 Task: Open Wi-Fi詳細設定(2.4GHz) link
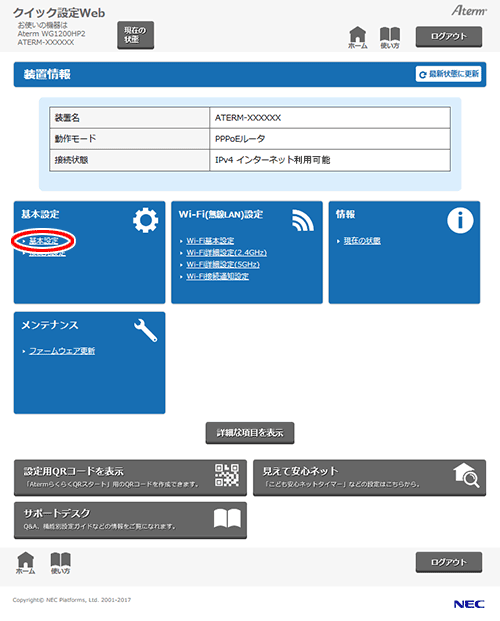[227, 252]
